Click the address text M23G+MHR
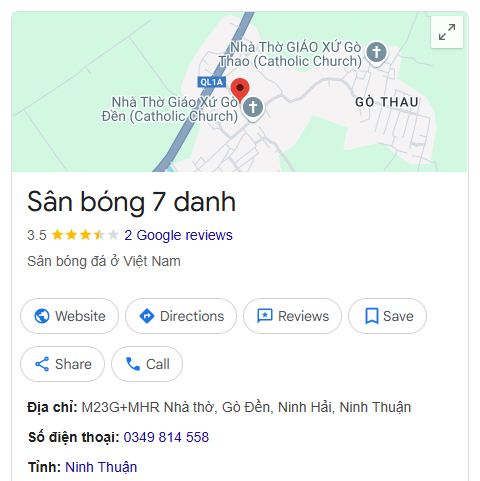 [x=246, y=407]
